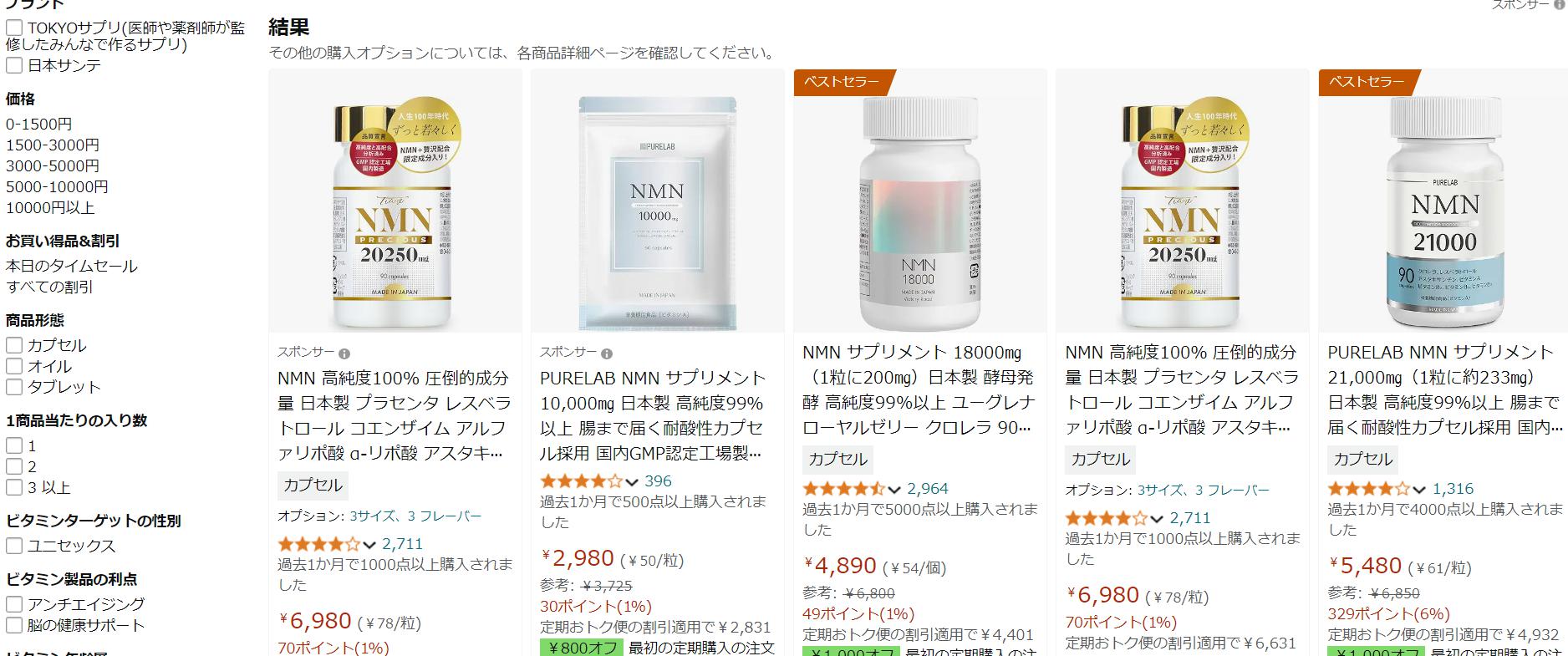Check the カプセル product form checkbox
This screenshot has width=1568, height=656.
(14, 345)
